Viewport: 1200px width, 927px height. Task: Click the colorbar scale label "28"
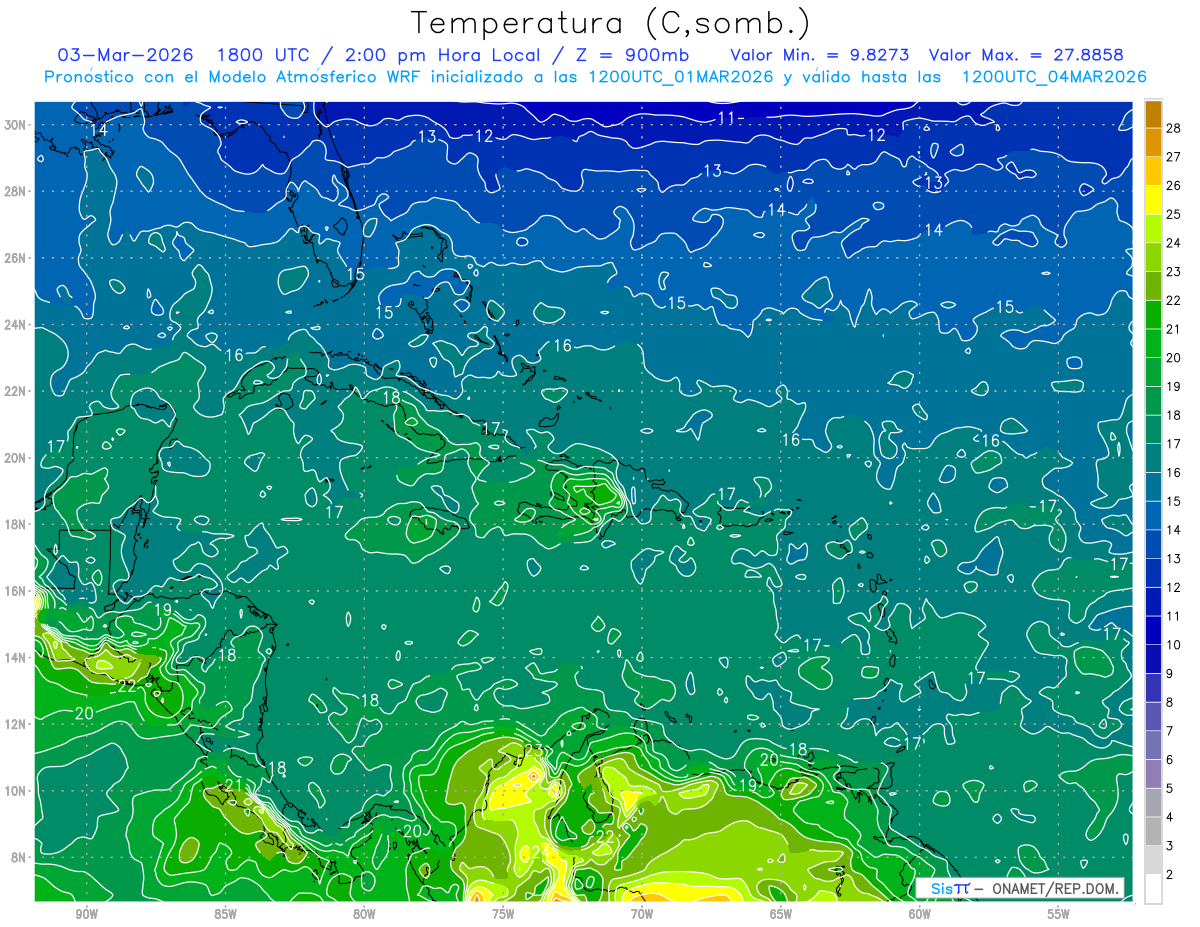(x=1174, y=127)
